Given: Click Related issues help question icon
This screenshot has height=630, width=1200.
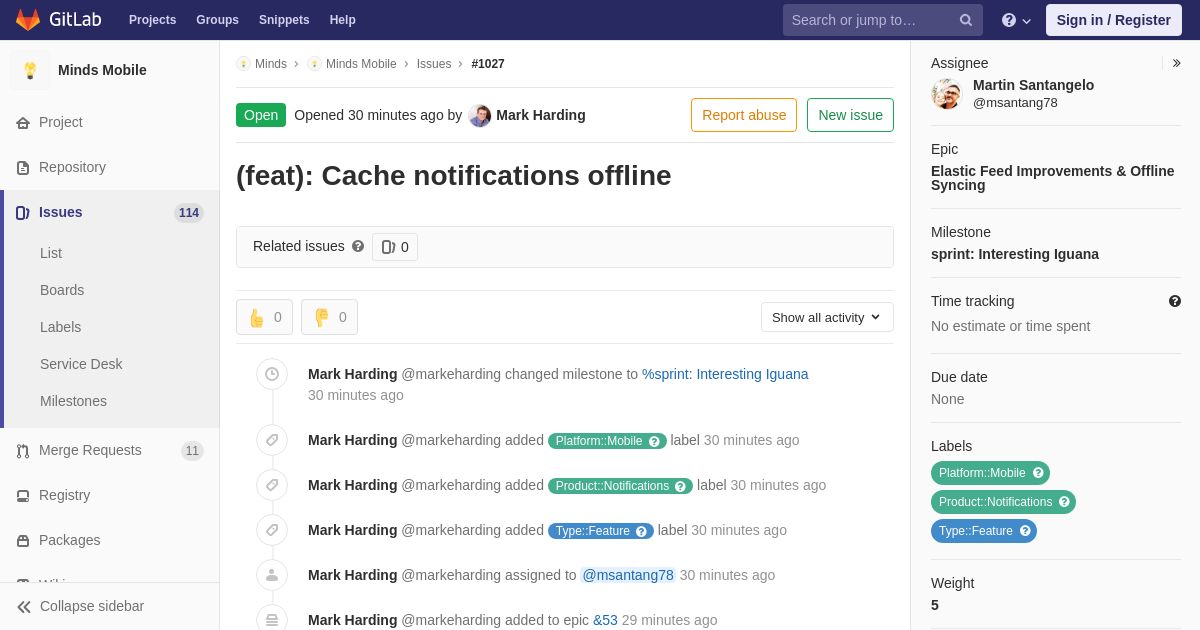Looking at the screenshot, I should [358, 246].
